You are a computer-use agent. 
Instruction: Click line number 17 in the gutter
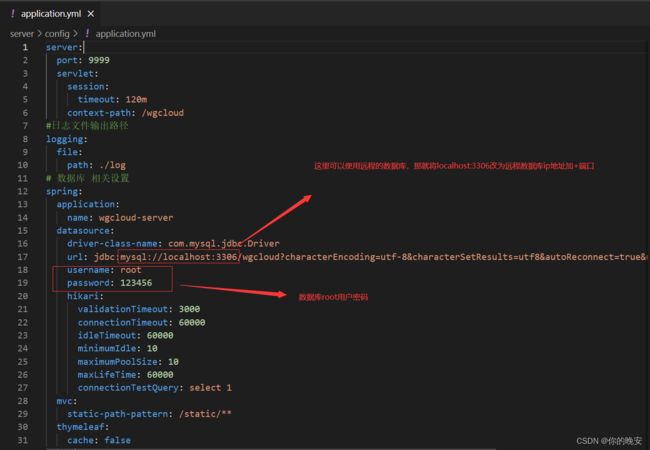tap(23, 256)
